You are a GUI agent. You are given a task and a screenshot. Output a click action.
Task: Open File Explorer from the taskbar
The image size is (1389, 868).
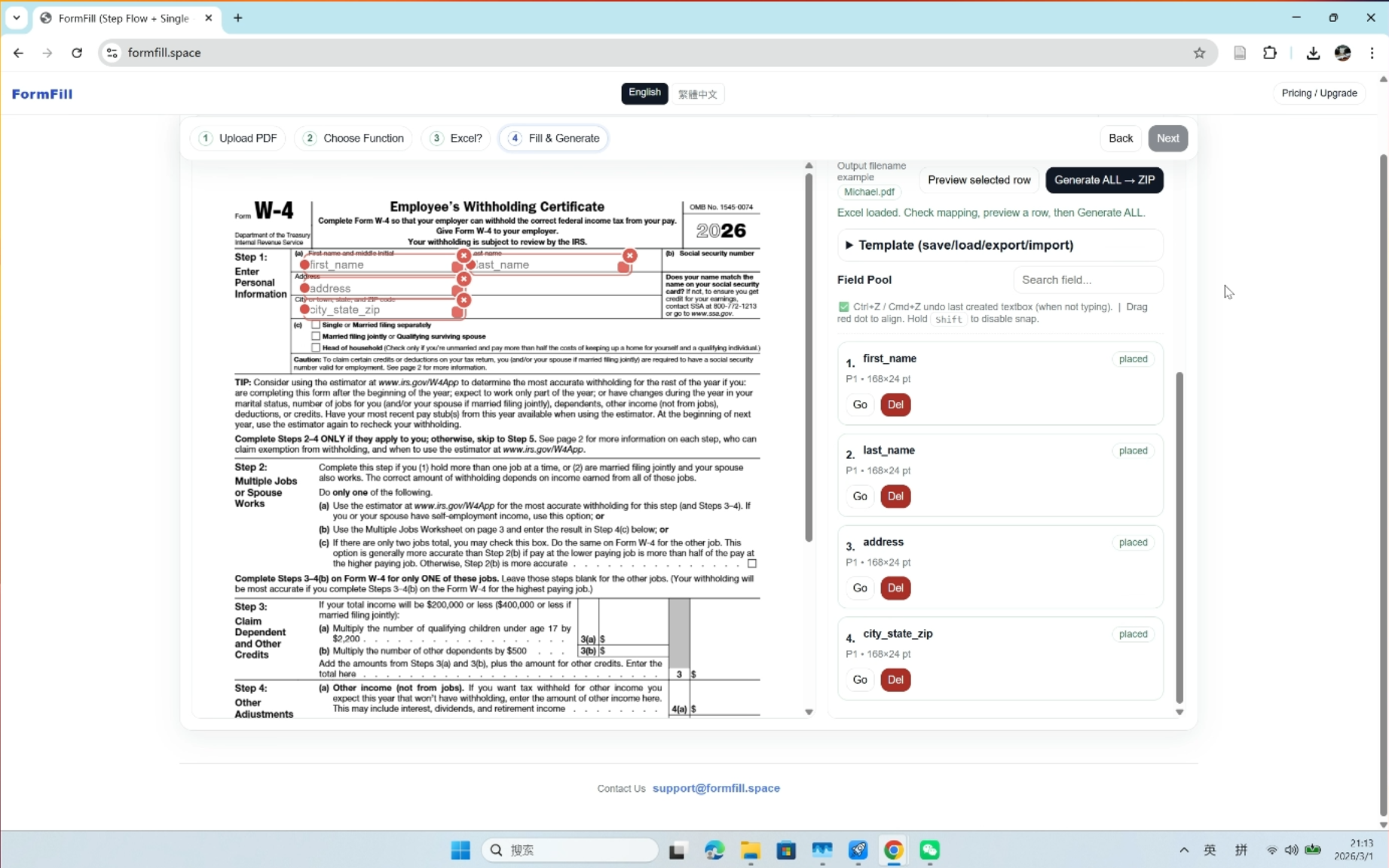[750, 850]
